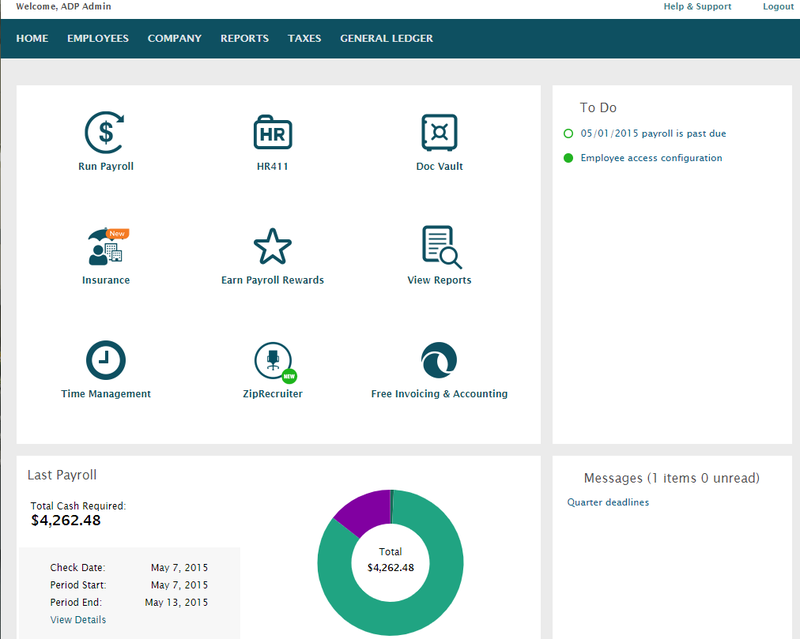Click the Check Date value May 7, 2015
This screenshot has height=639, width=800.
click(x=179, y=568)
